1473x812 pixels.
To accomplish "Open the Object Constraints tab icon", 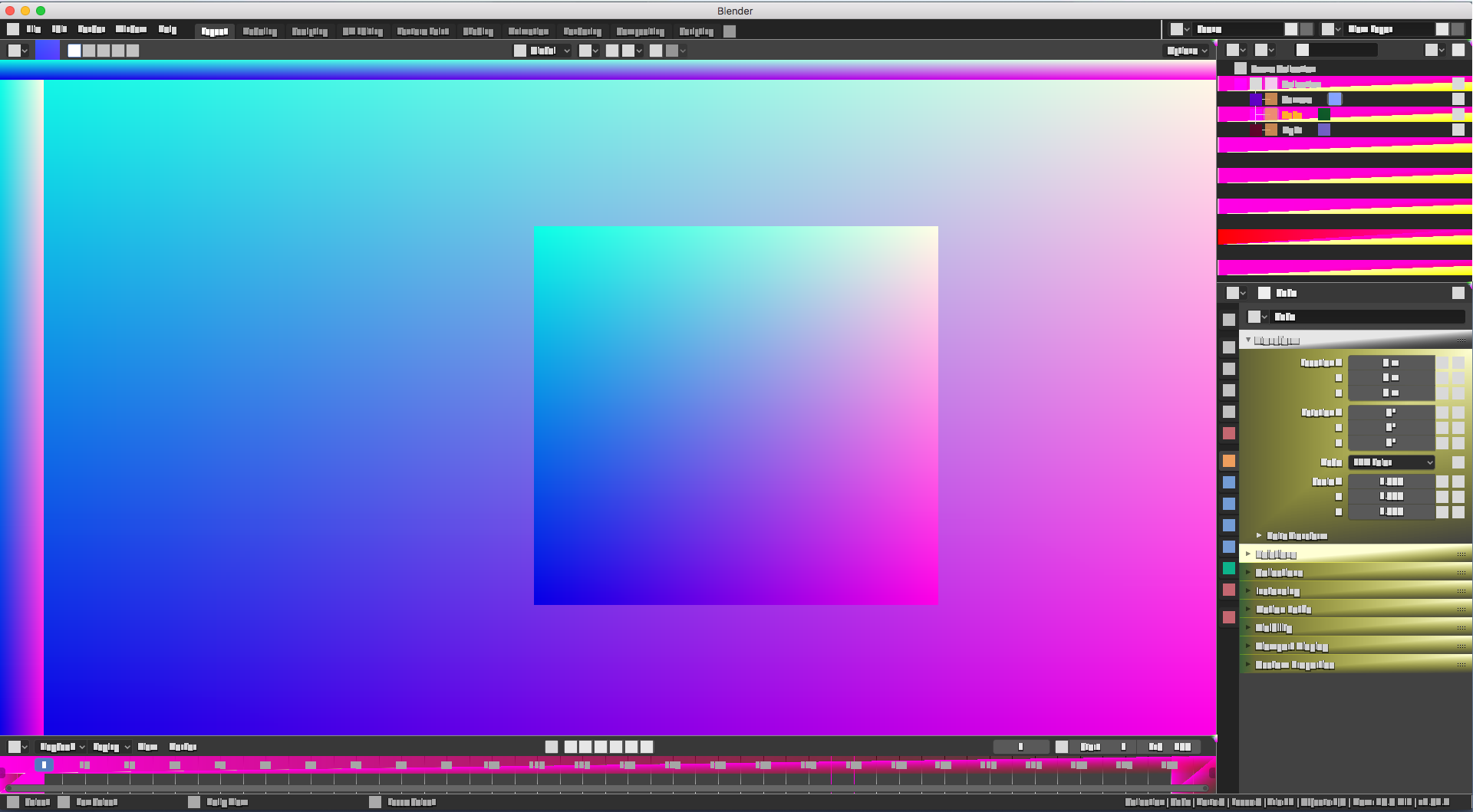I will (1229, 547).
